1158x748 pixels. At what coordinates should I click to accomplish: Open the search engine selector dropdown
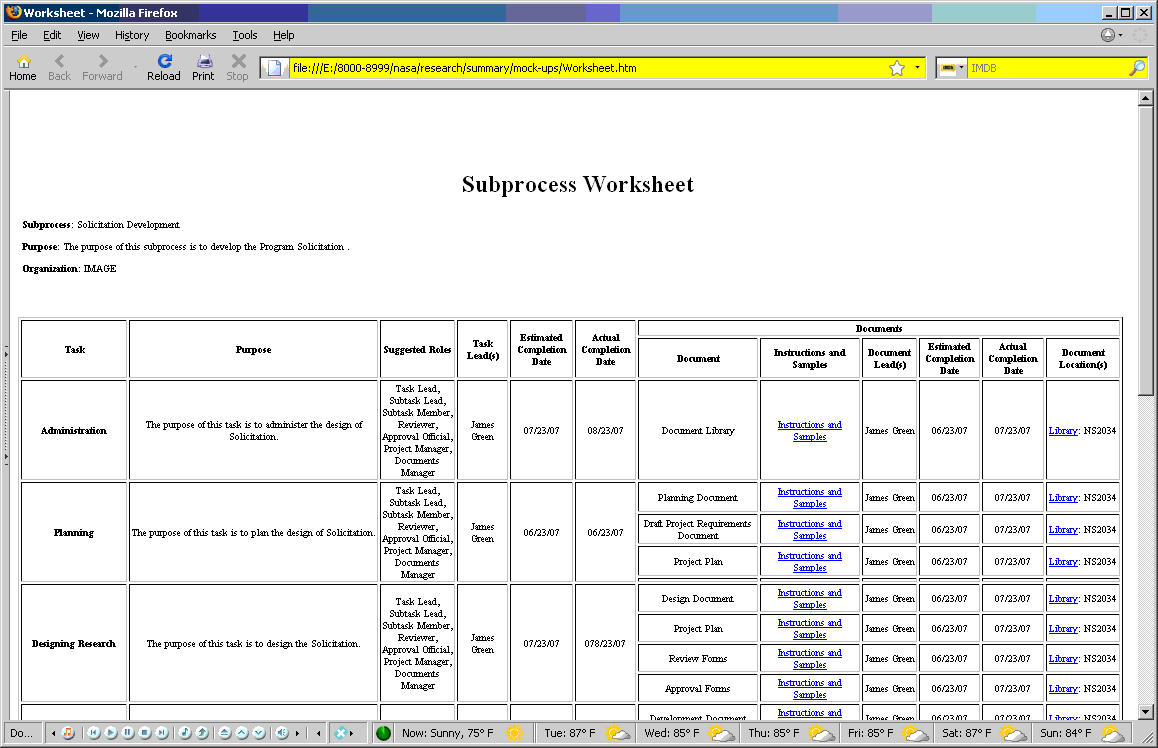[961, 67]
